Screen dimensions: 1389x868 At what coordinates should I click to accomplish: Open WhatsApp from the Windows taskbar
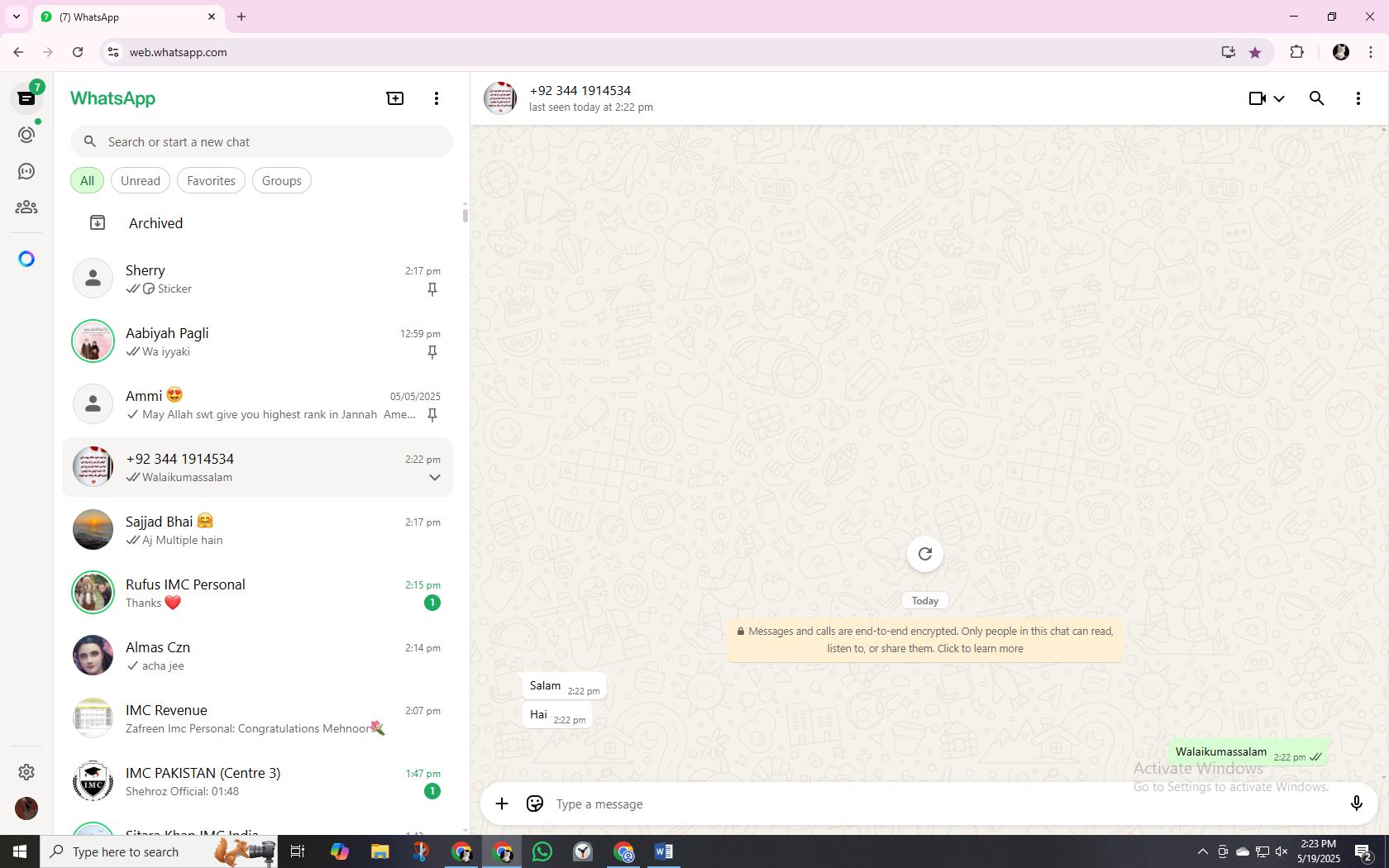tap(542, 851)
